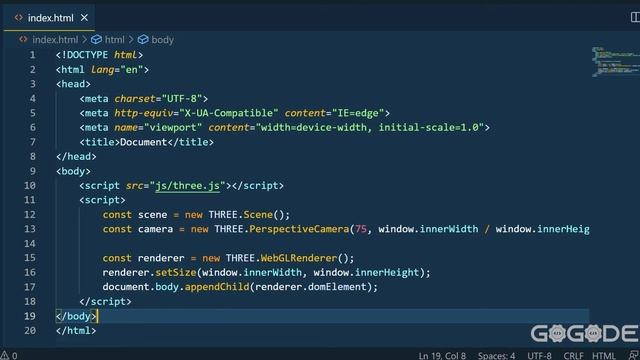Click the warnings count in status bar

coord(9,355)
